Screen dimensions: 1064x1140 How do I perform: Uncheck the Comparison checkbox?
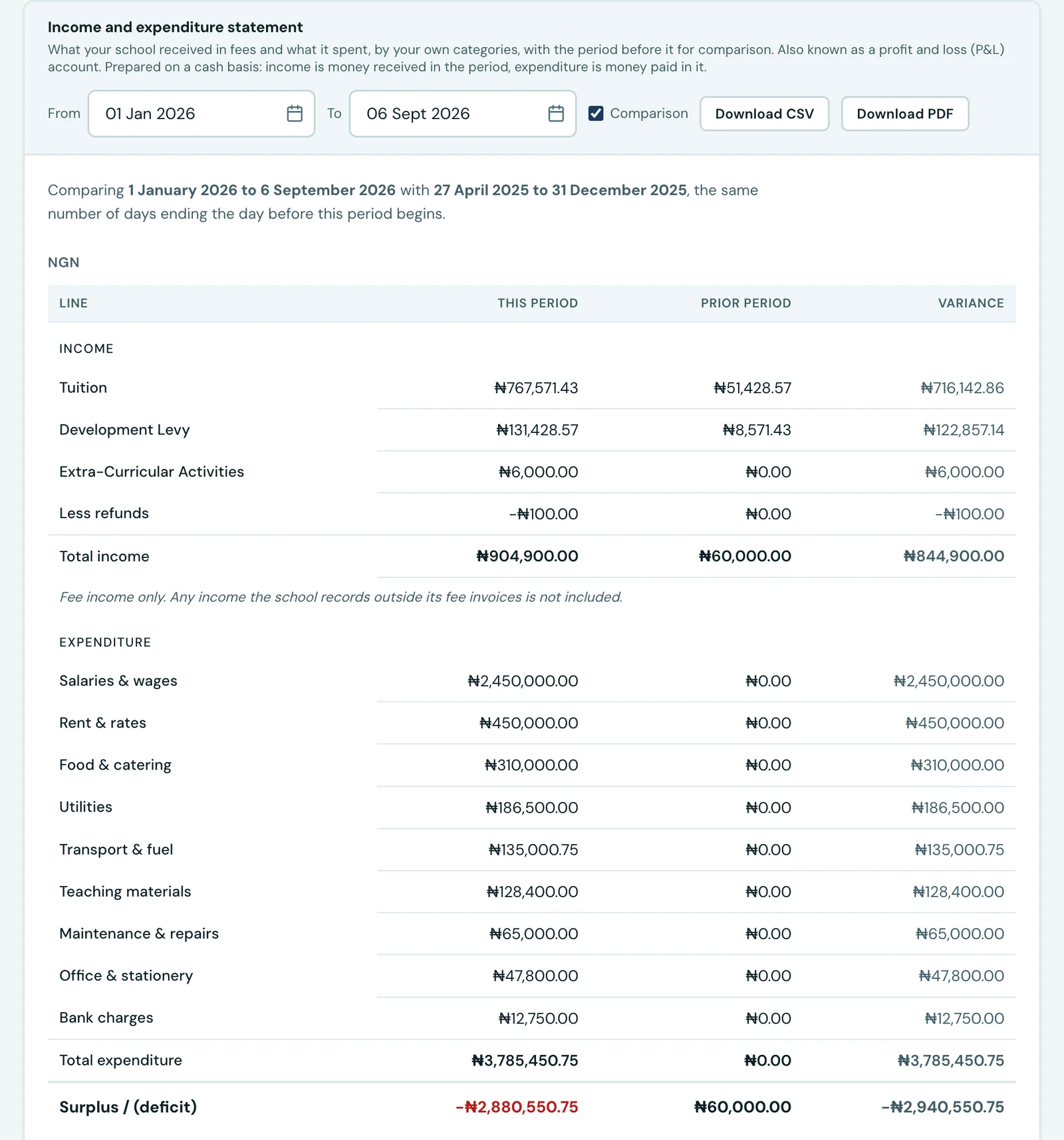click(596, 114)
